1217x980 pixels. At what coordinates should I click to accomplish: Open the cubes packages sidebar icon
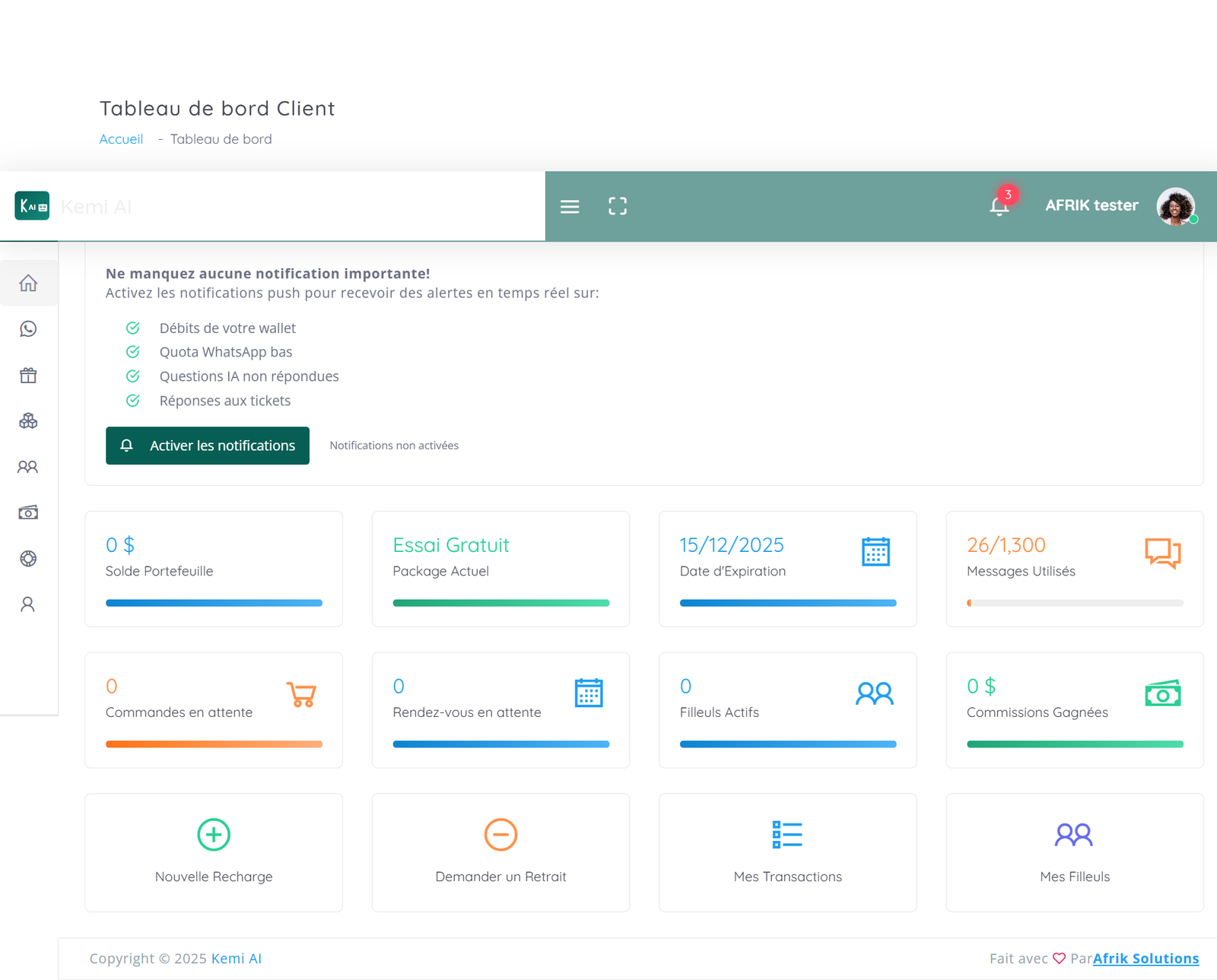[x=28, y=420]
